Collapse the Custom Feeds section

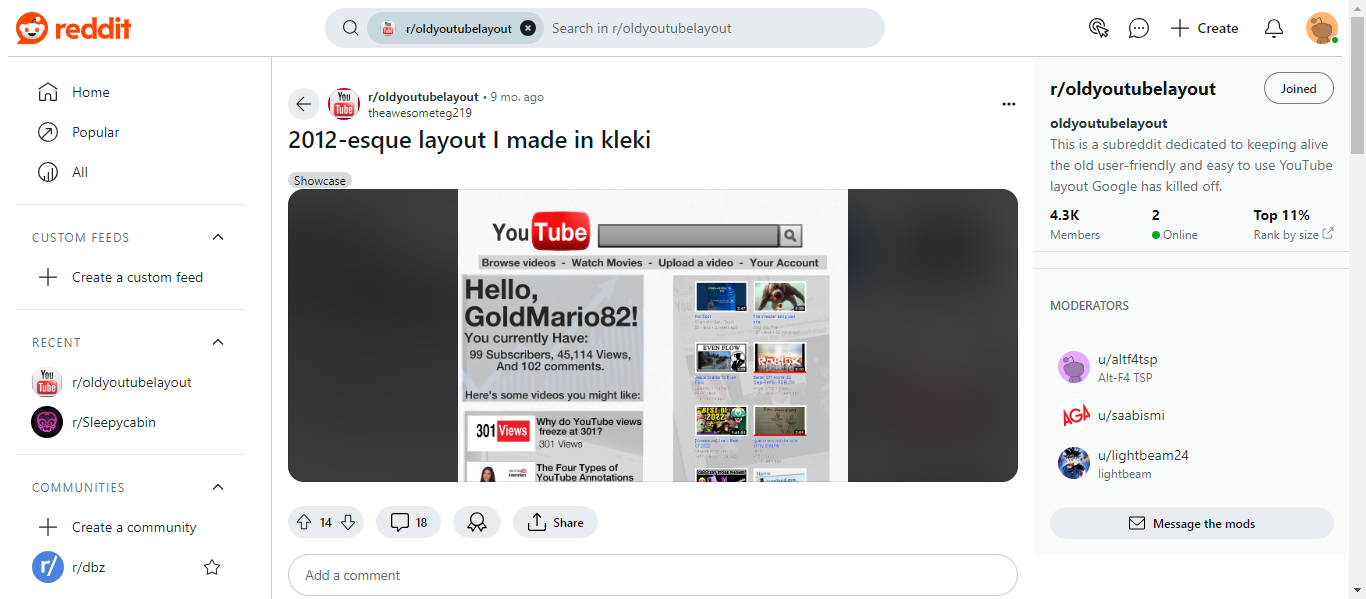point(218,237)
